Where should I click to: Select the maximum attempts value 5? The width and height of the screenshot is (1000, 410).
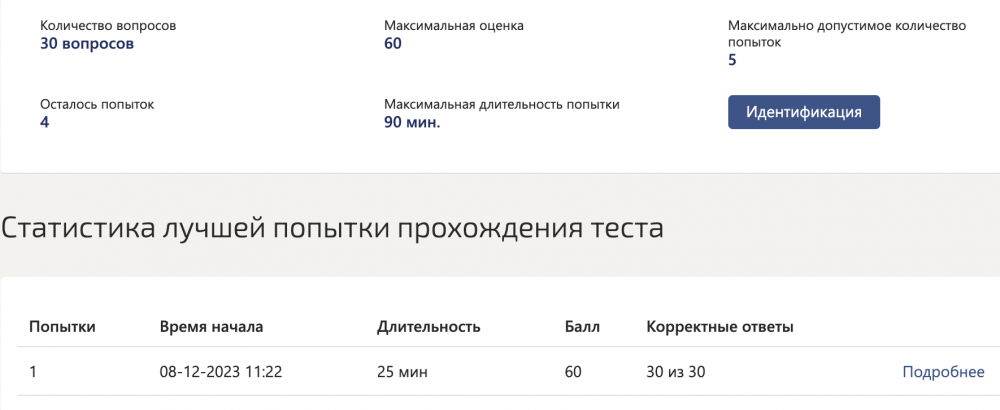[x=733, y=61]
